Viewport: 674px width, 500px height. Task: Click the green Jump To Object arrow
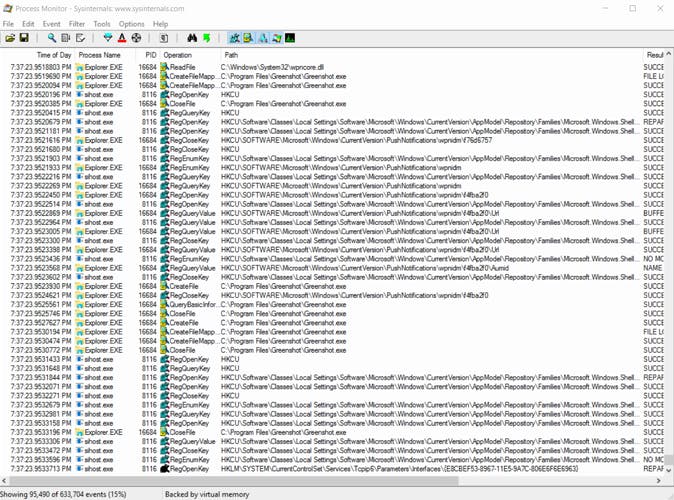pyautogui.click(x=207, y=38)
